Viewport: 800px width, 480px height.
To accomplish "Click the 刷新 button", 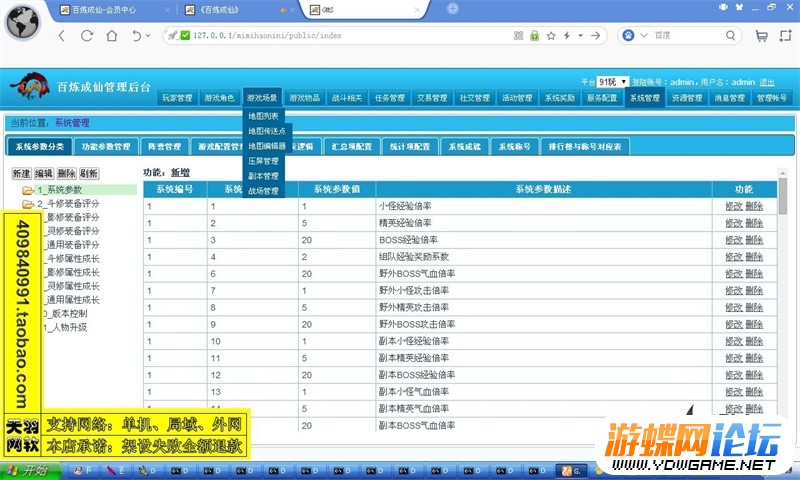I will [89, 173].
